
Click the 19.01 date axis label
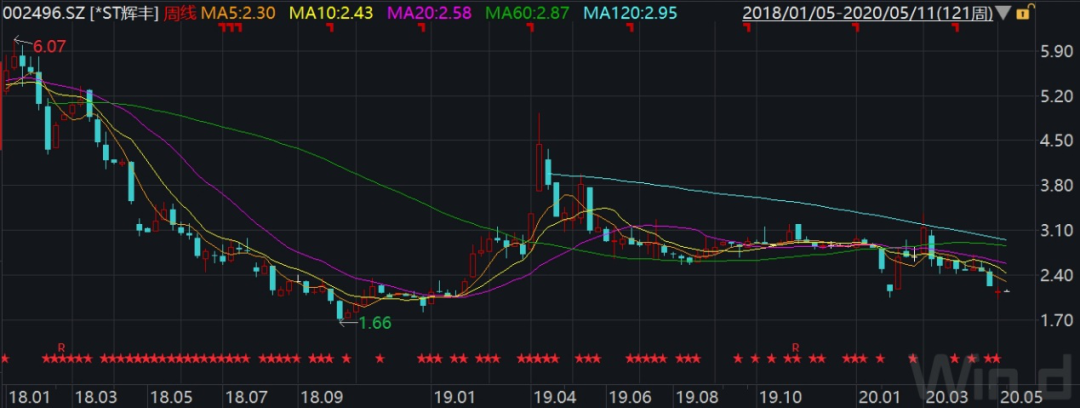(x=457, y=397)
